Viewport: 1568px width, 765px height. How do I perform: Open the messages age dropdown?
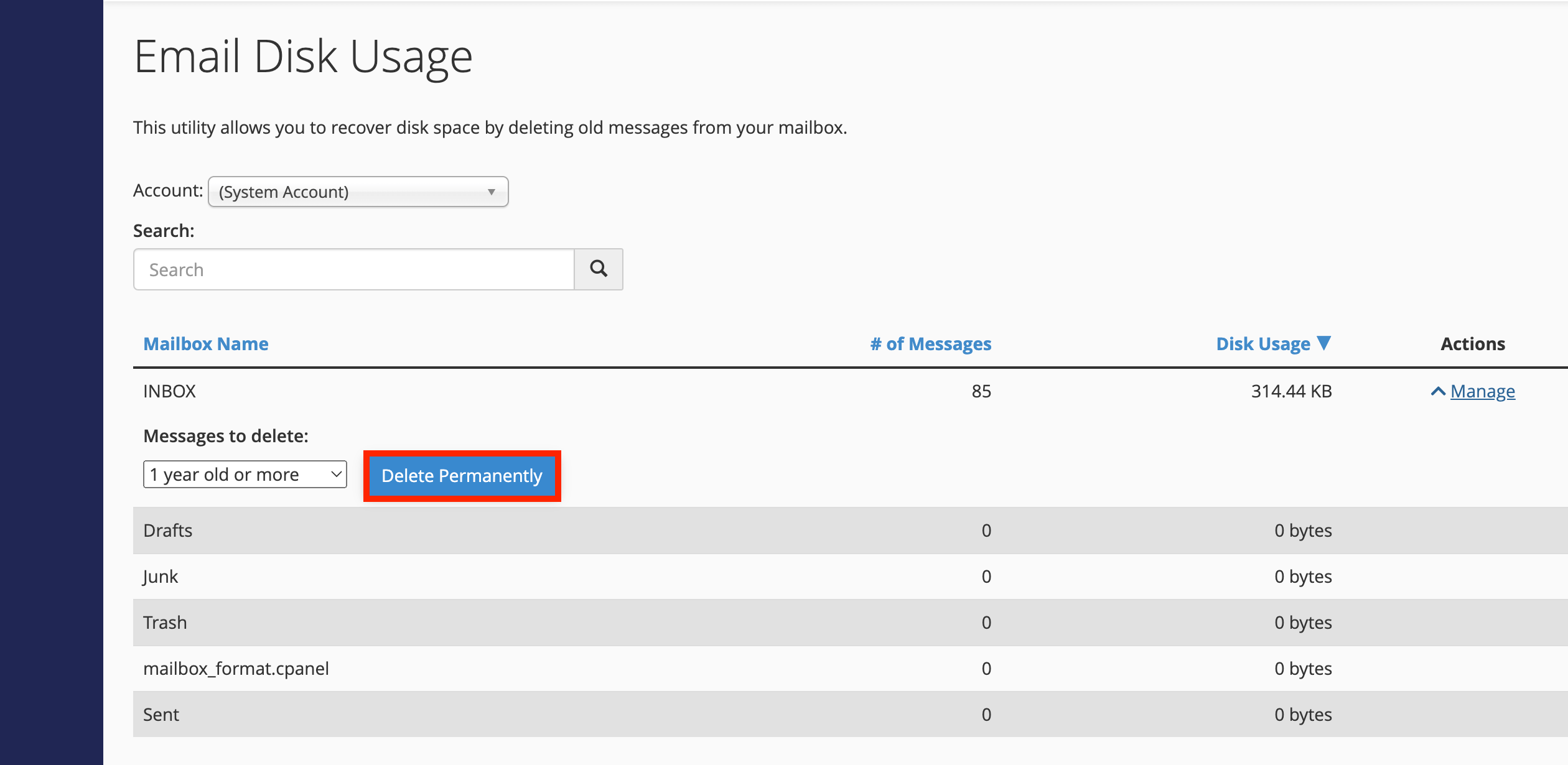[245, 475]
